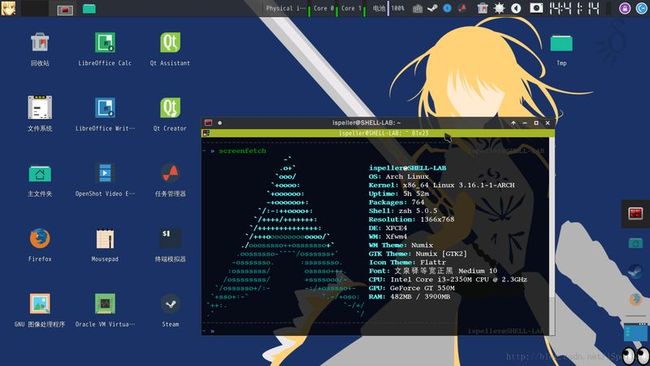Viewport: 650px width, 366px height.
Task: Click the screenshot camera icon in the top panel
Action: point(536,8)
